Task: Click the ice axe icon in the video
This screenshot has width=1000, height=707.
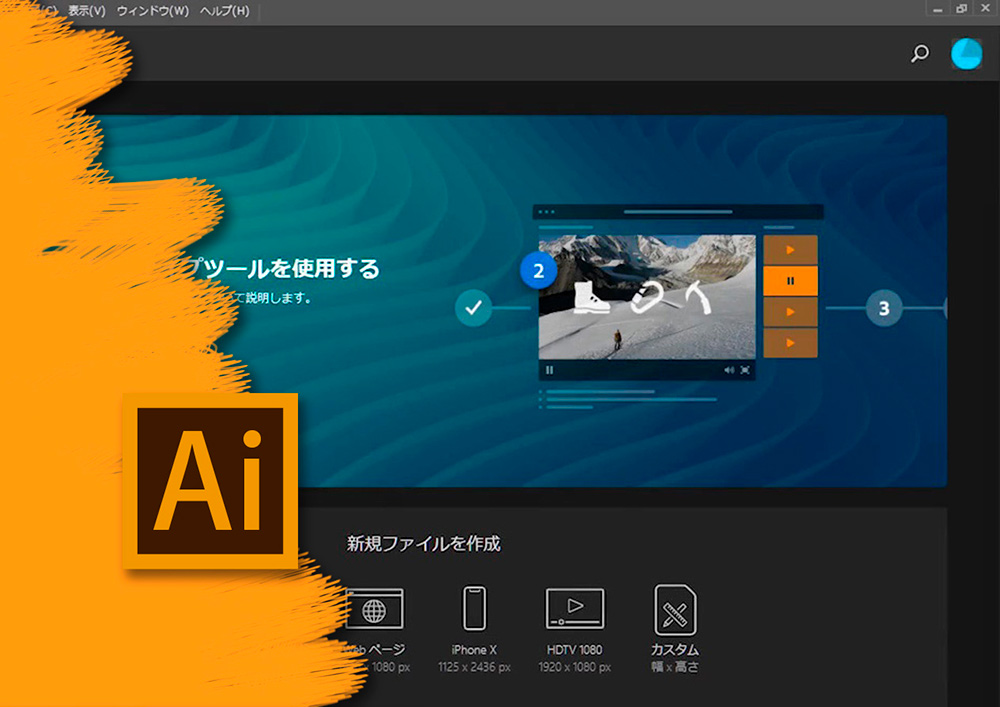Action: (700, 296)
